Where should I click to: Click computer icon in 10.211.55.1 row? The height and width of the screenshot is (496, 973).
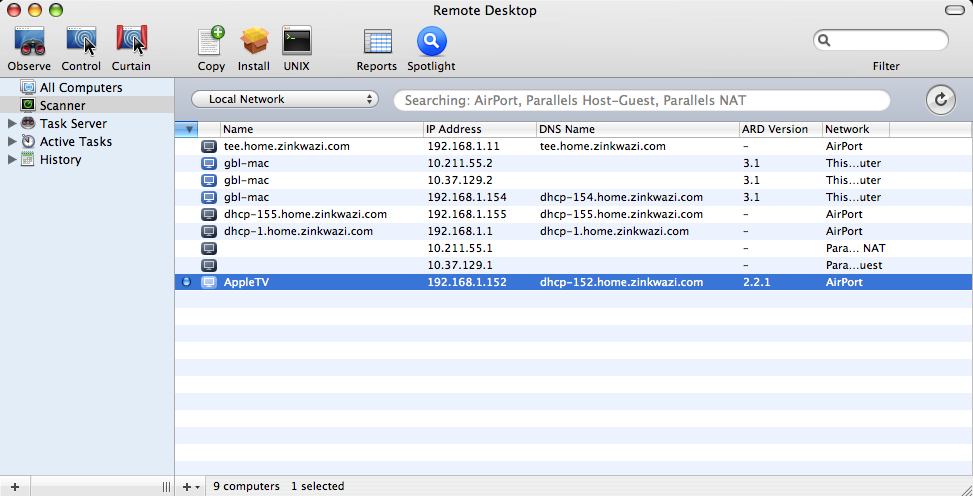point(209,248)
